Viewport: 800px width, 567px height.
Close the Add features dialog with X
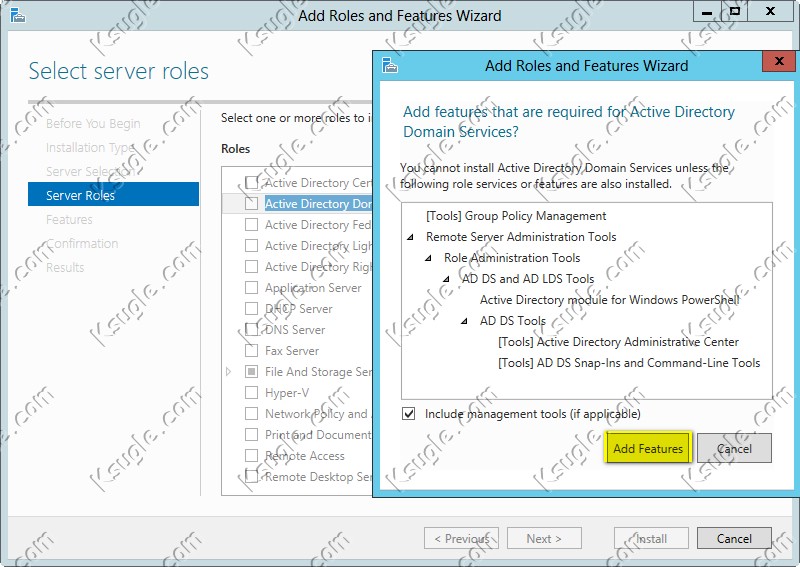(779, 61)
